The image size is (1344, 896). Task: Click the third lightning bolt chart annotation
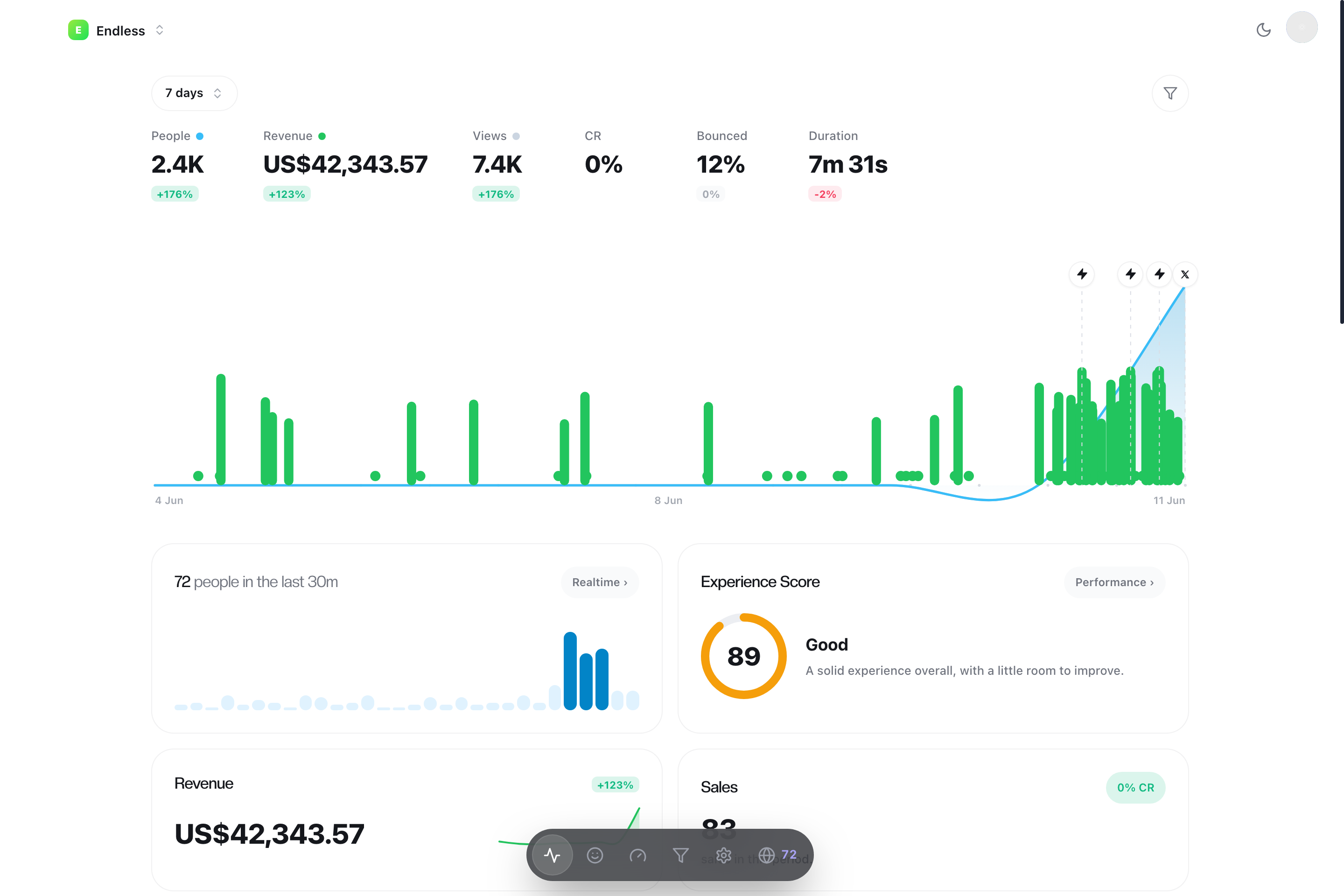tap(1159, 274)
